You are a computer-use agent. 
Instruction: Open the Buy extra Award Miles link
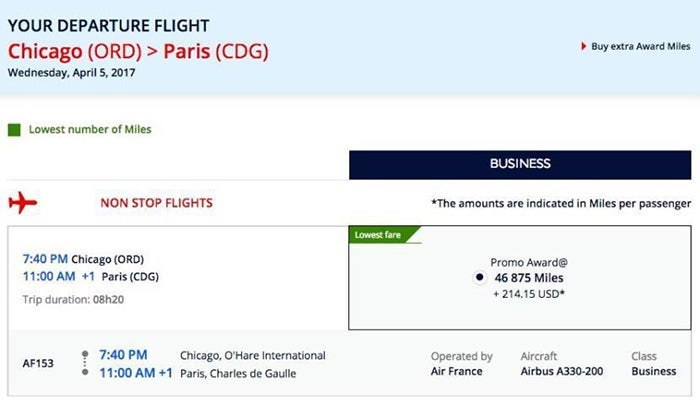[640, 46]
